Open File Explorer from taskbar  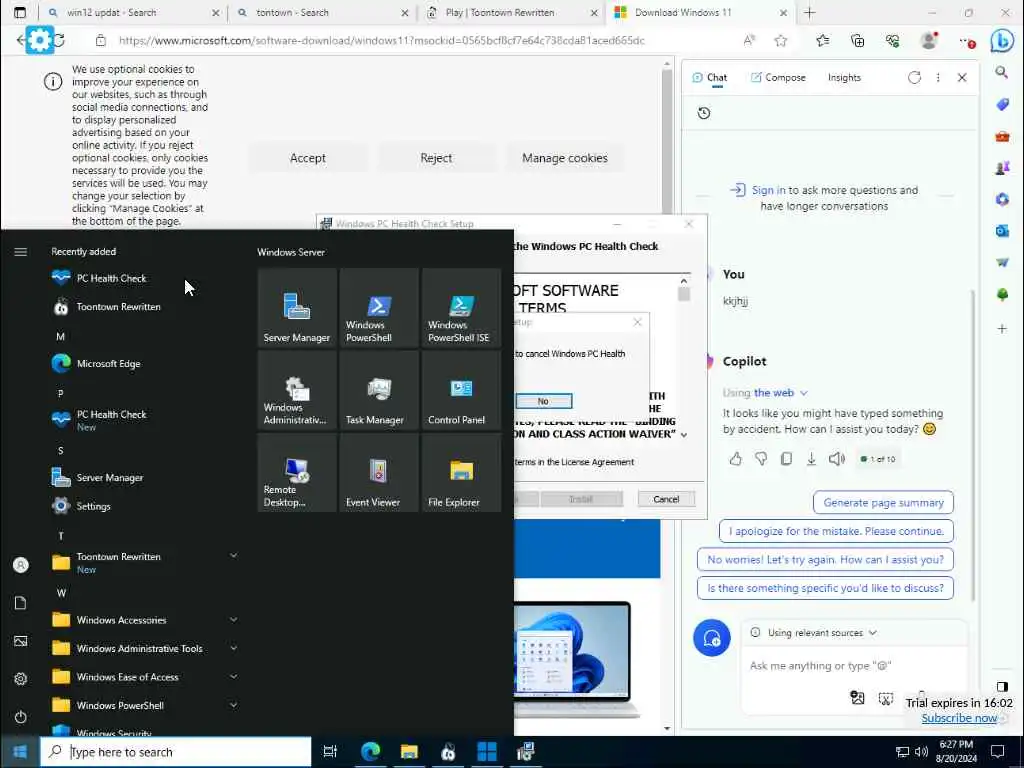coord(409,752)
